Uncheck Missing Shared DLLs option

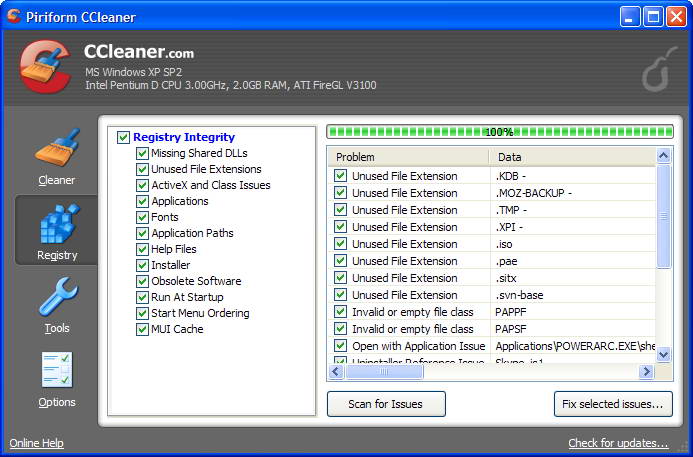tap(142, 153)
